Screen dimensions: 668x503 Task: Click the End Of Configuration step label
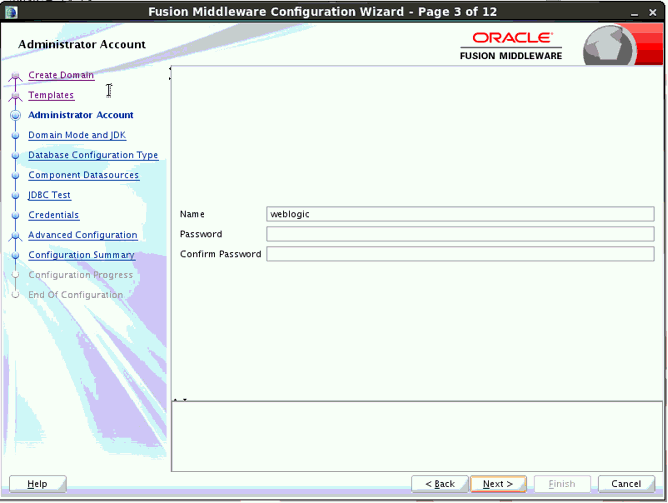(x=75, y=295)
